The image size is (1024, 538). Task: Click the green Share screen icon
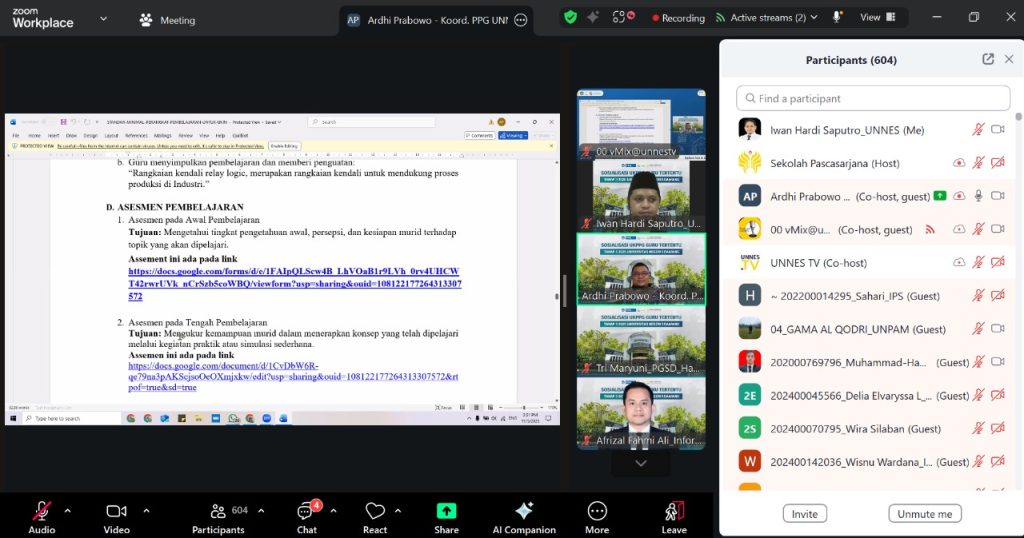coord(446,511)
